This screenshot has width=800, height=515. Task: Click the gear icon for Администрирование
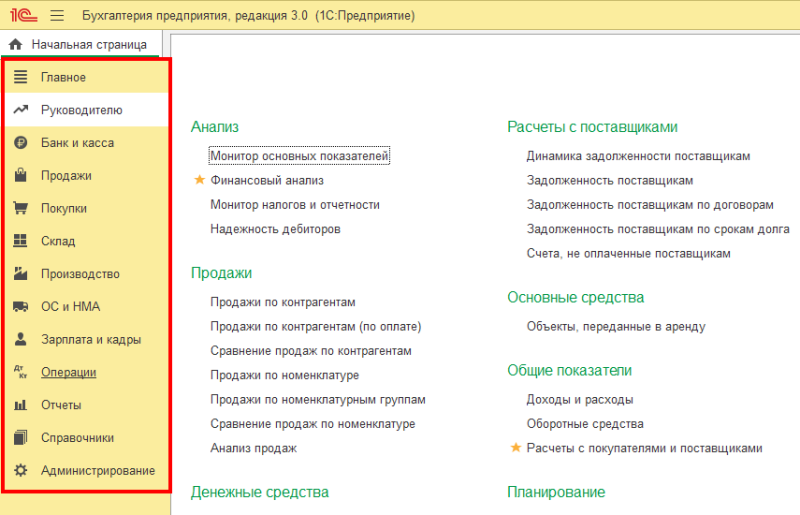point(20,470)
